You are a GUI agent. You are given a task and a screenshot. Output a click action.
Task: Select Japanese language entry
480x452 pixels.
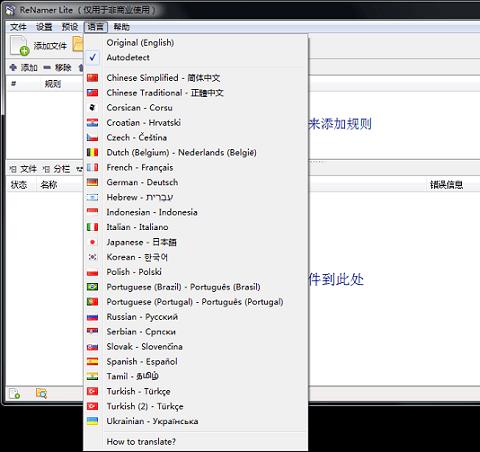pos(196,242)
